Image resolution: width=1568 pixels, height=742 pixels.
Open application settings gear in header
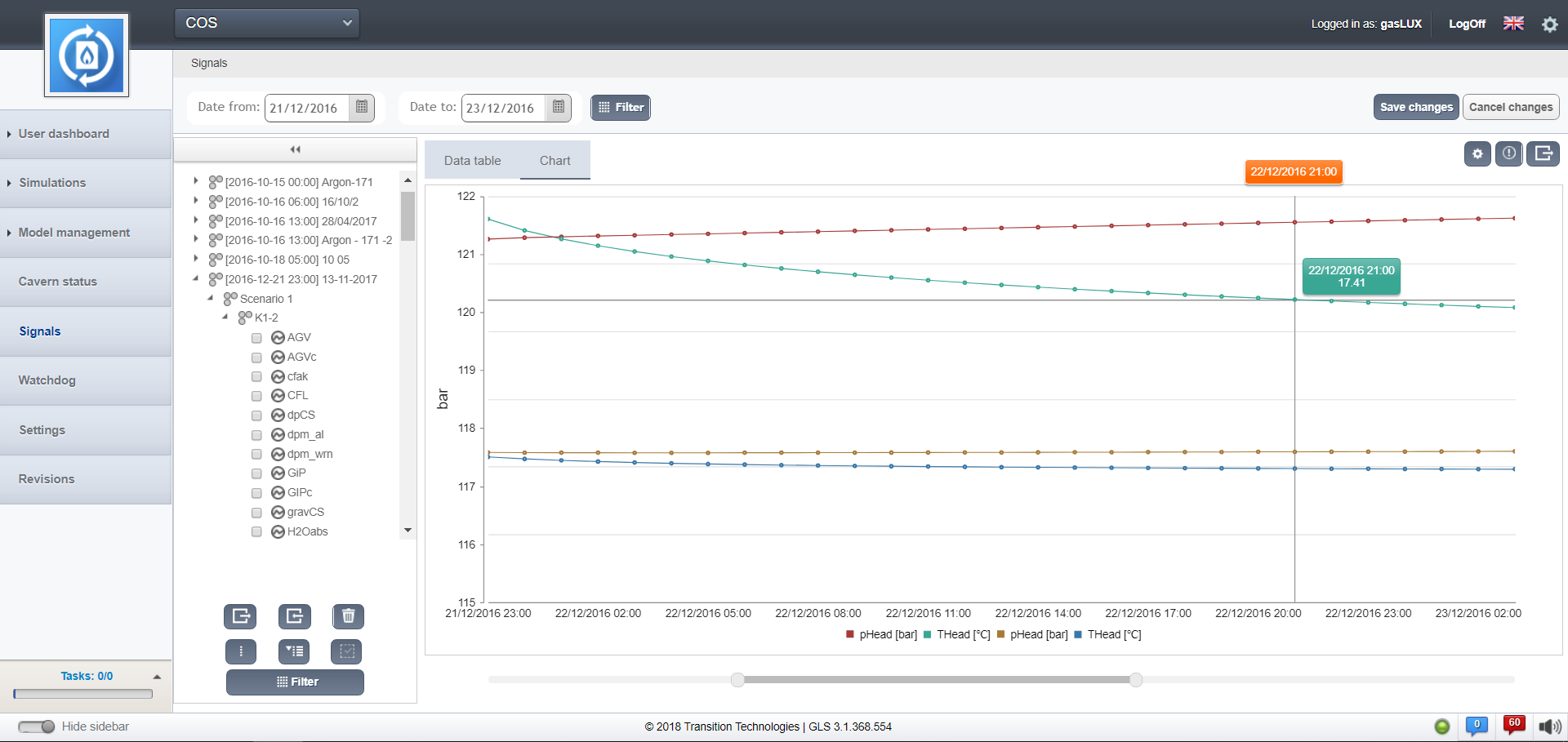[x=1549, y=24]
